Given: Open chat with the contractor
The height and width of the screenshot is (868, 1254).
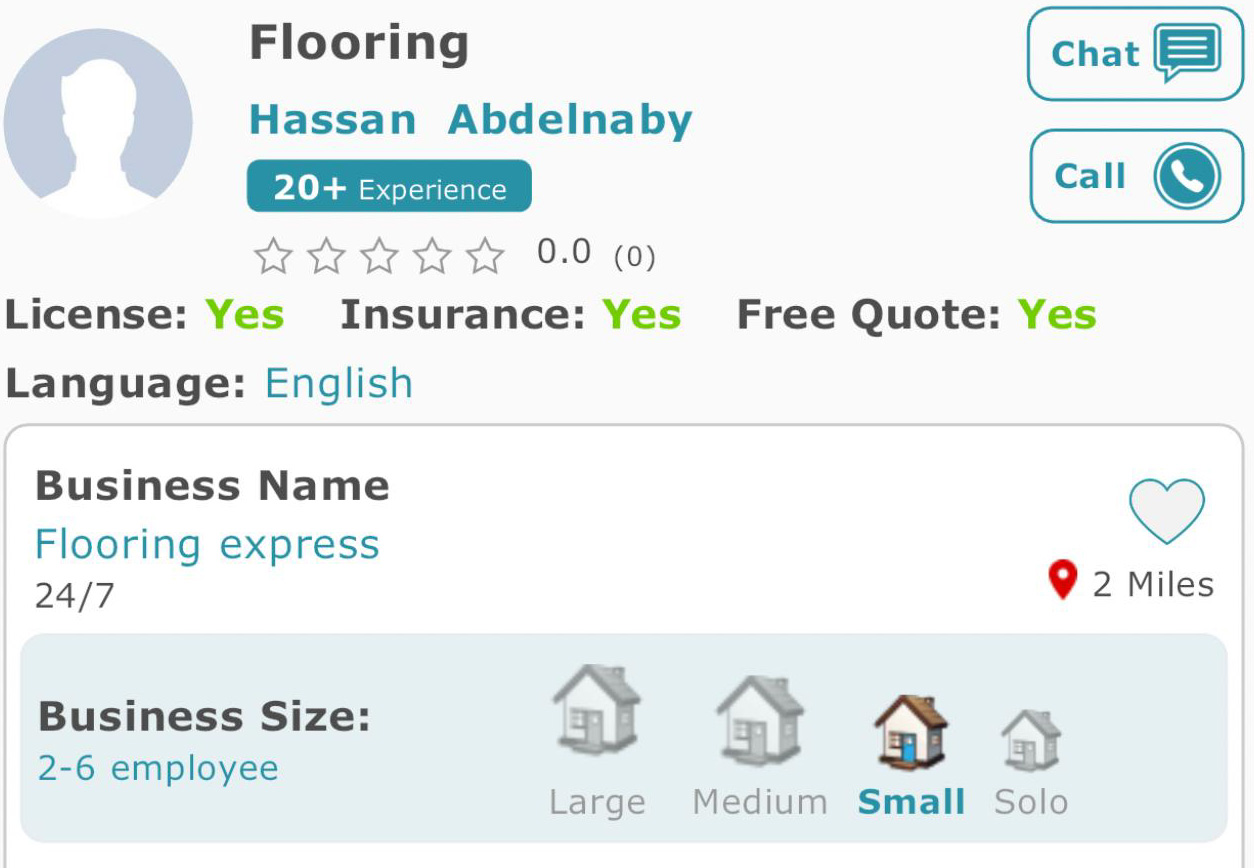Looking at the screenshot, I should pos(1135,53).
